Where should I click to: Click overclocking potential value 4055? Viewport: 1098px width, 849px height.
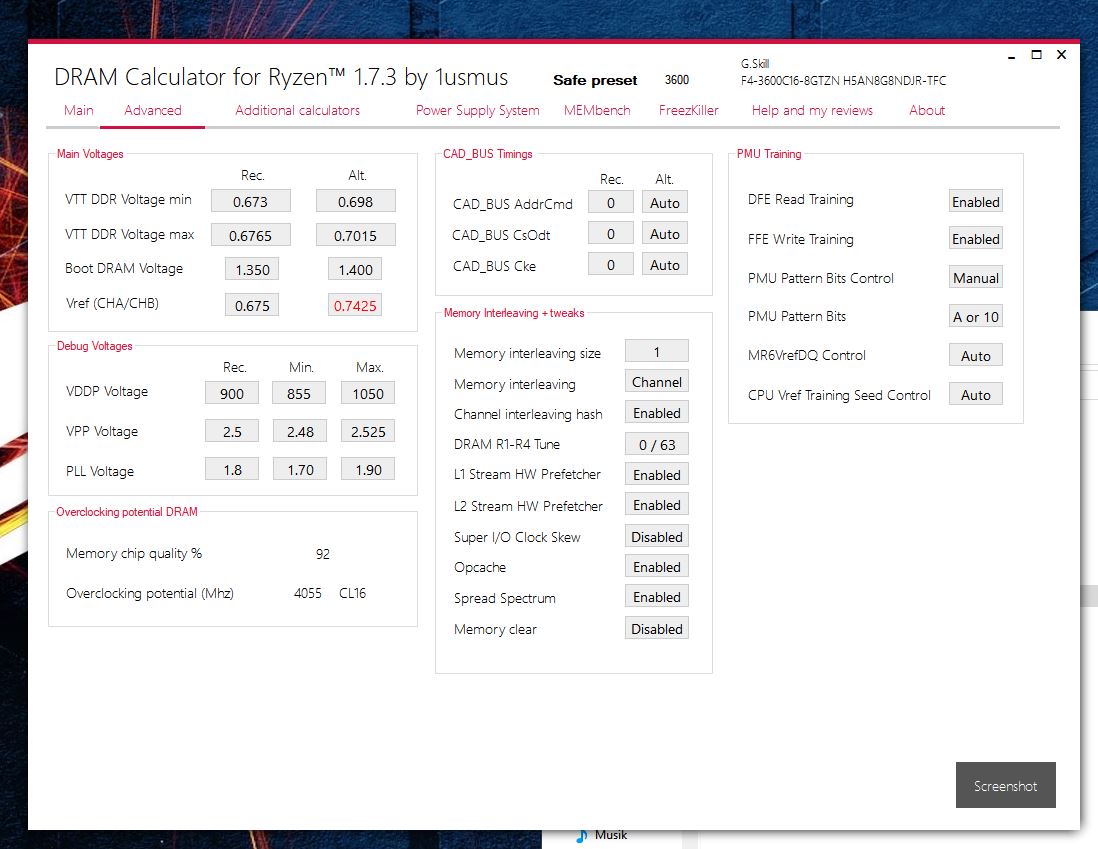click(x=307, y=593)
